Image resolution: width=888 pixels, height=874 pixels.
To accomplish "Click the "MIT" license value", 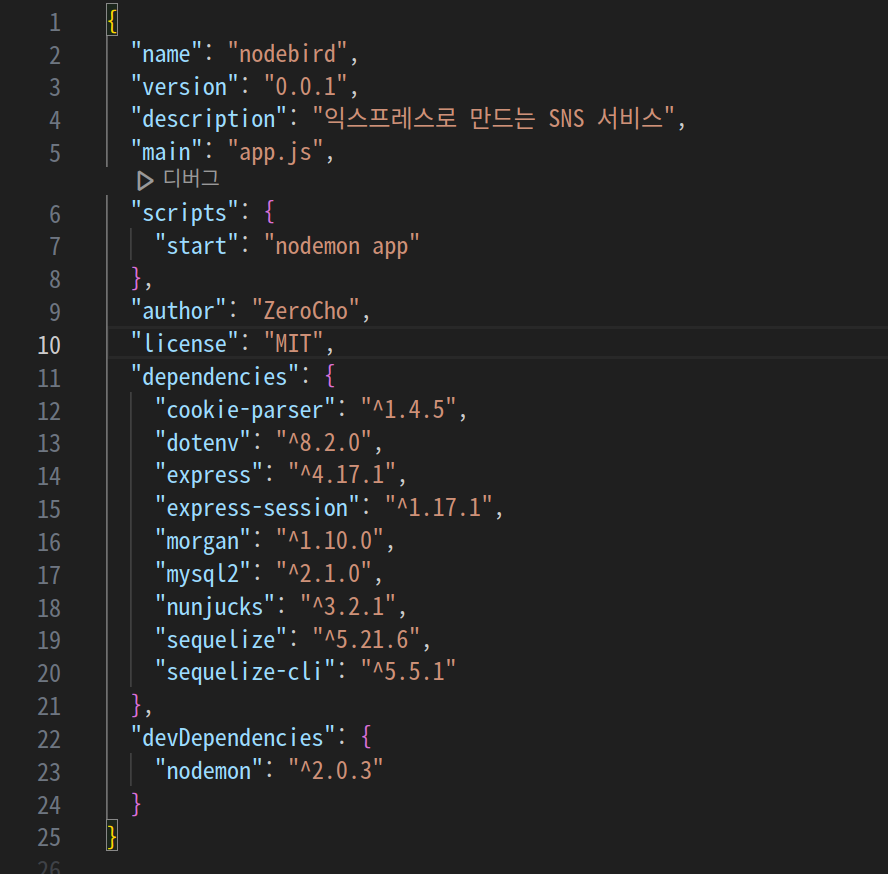I will click(293, 344).
